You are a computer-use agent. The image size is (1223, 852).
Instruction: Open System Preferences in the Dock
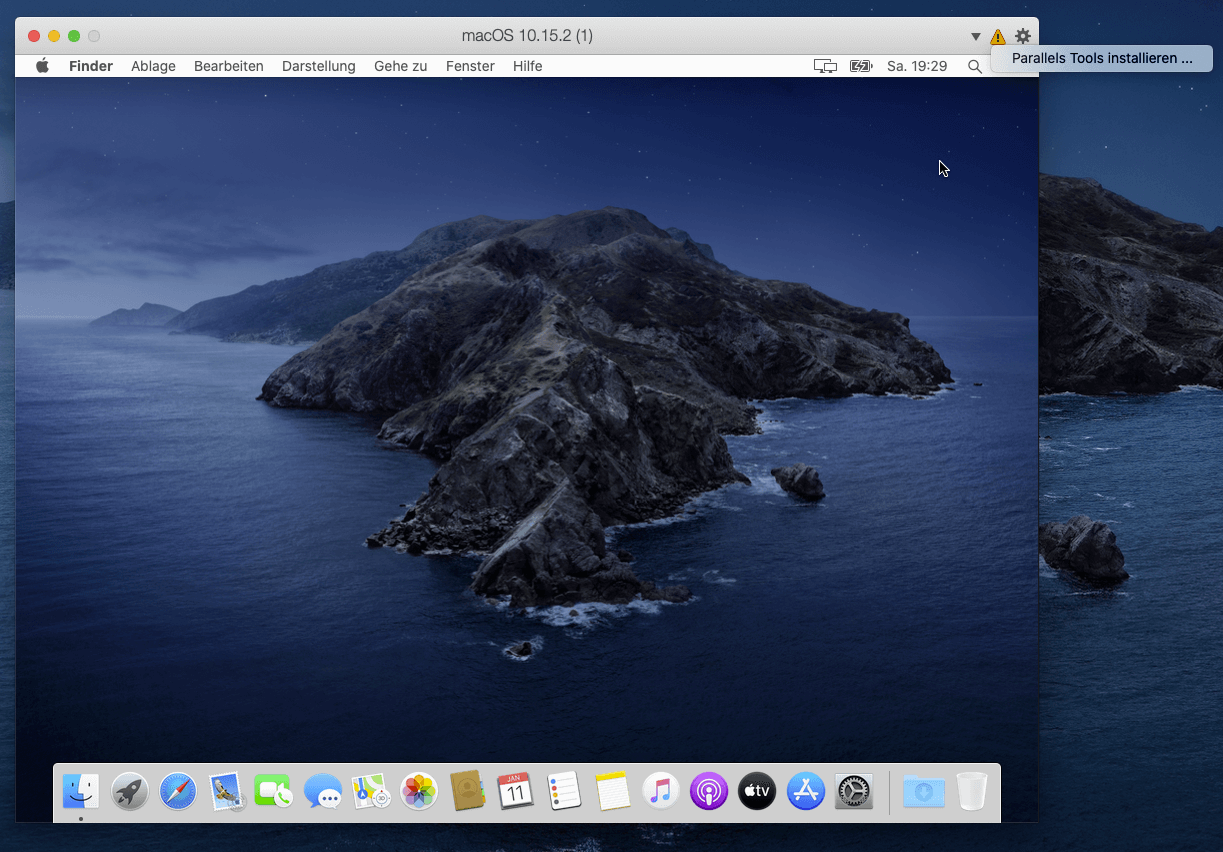point(854,792)
